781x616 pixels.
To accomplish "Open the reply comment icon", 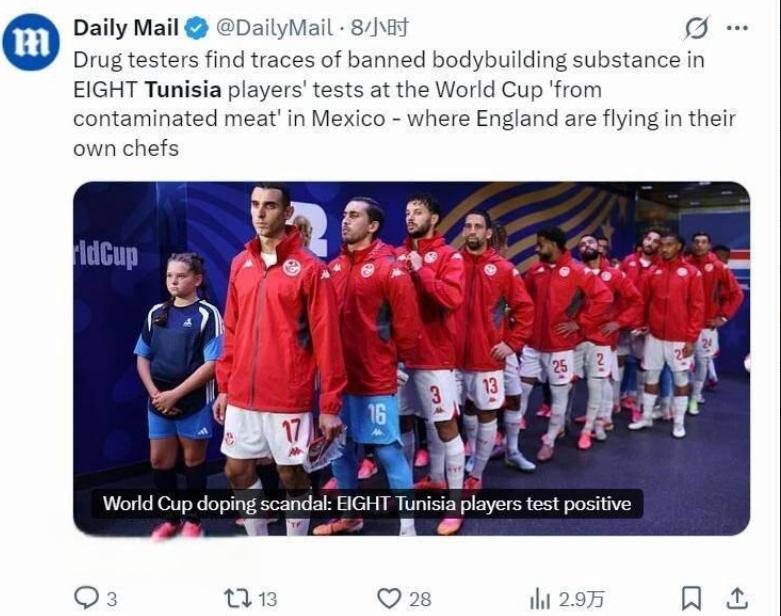I will click(x=86, y=598).
